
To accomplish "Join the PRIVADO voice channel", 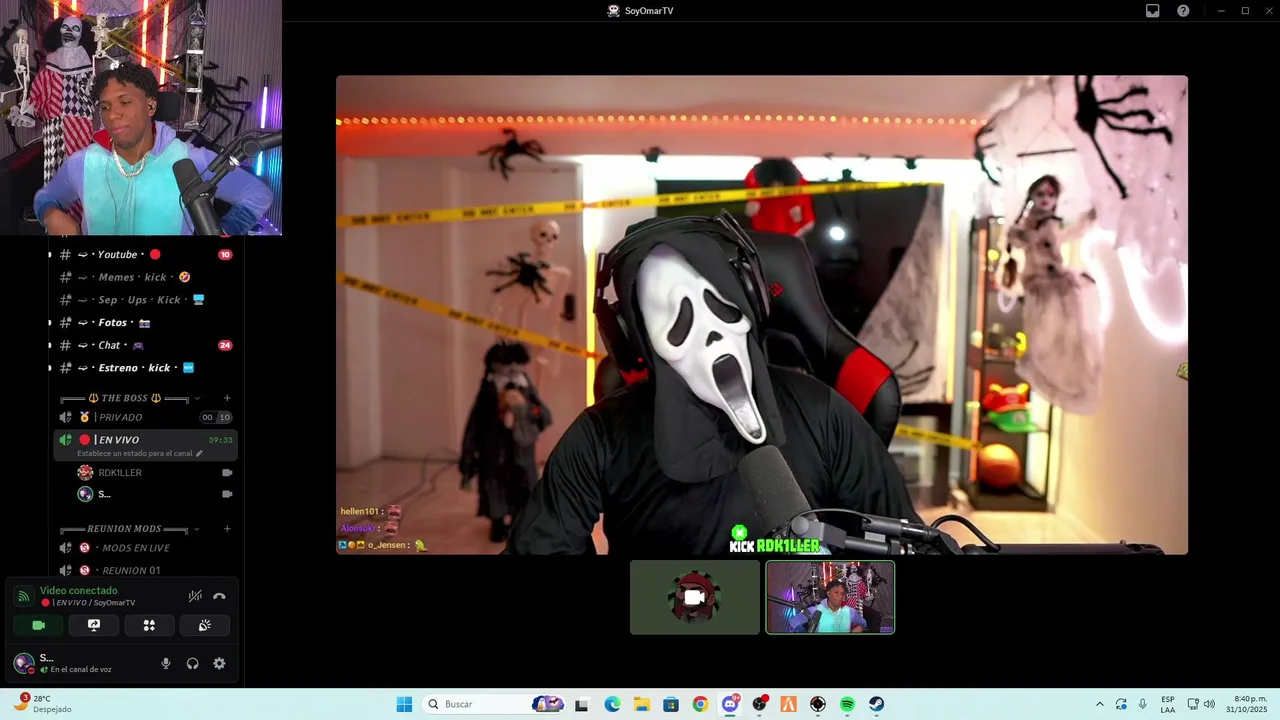I will click(x=146, y=417).
